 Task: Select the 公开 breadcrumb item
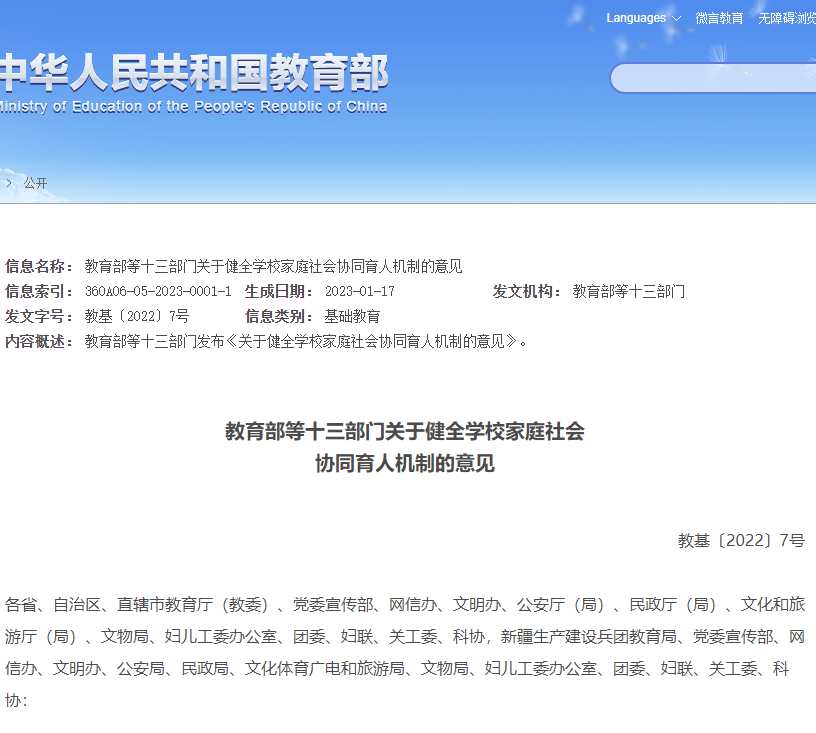coord(36,183)
